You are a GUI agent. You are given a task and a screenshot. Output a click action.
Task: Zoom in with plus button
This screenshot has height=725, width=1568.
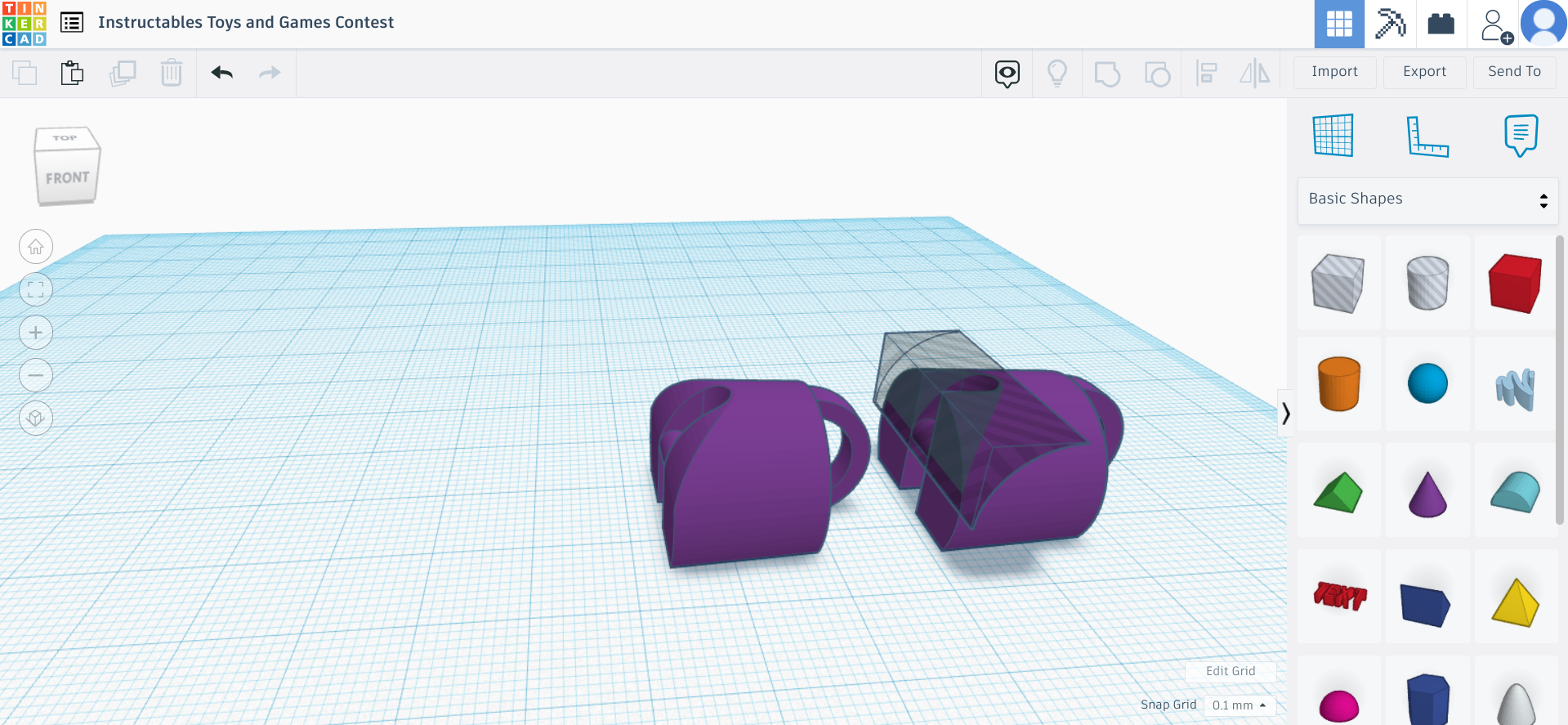pos(36,333)
